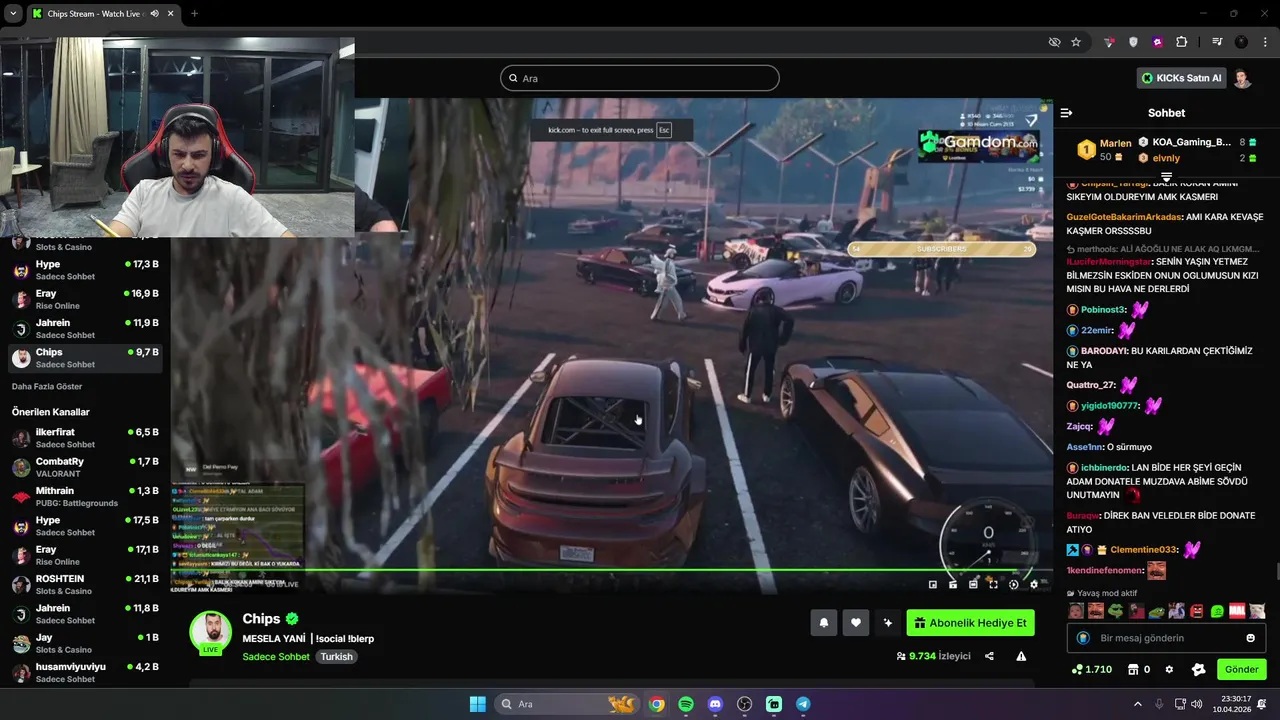Click the video progress bar
1280x720 pixels.
[611, 571]
